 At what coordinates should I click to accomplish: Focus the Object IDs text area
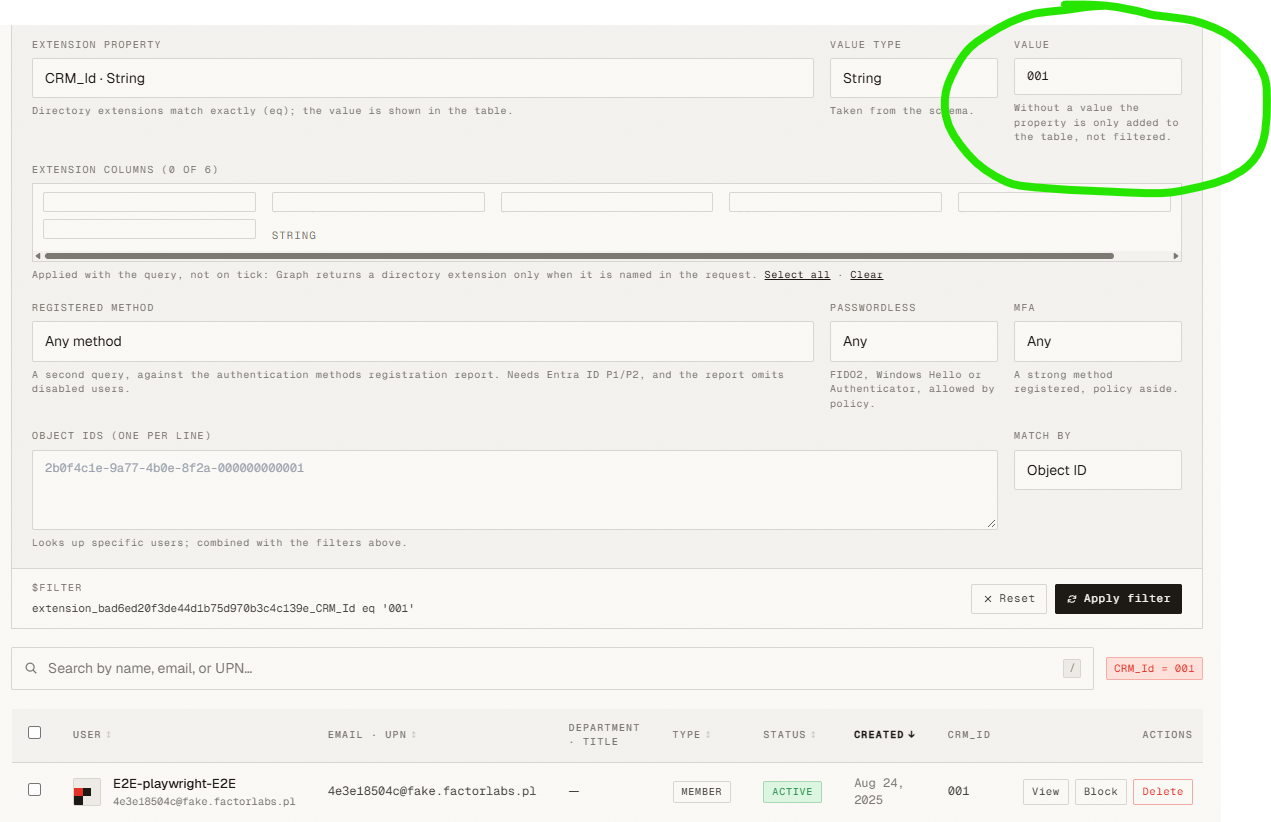(x=514, y=490)
